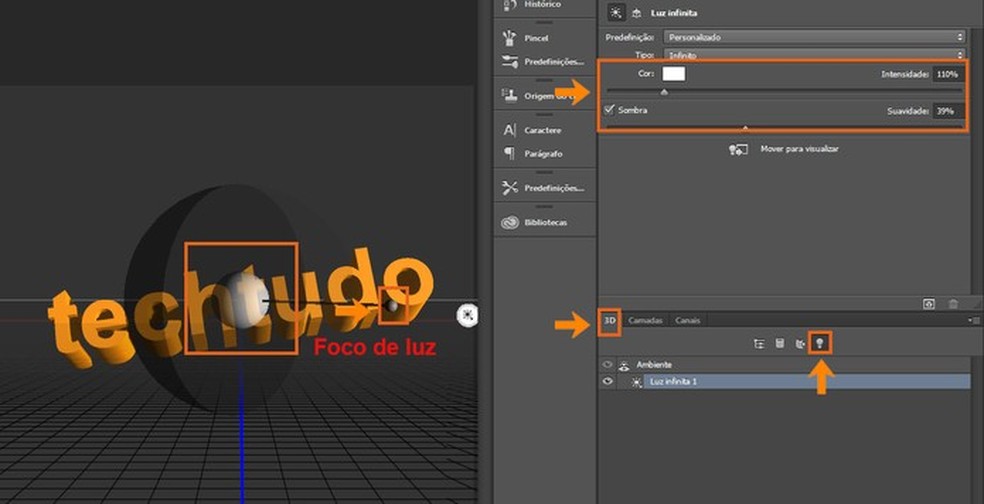The height and width of the screenshot is (504, 984).
Task: Click the render icon at properties panel bottom
Action: (x=929, y=304)
